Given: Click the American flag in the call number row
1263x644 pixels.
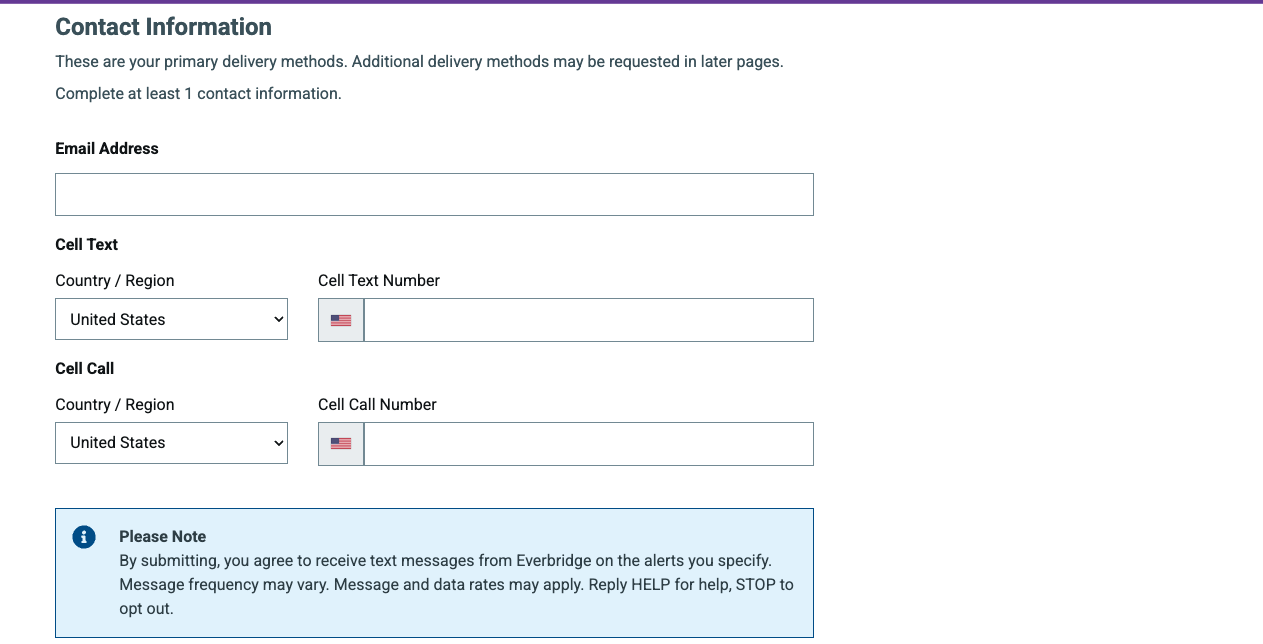Looking at the screenshot, I should (x=341, y=443).
